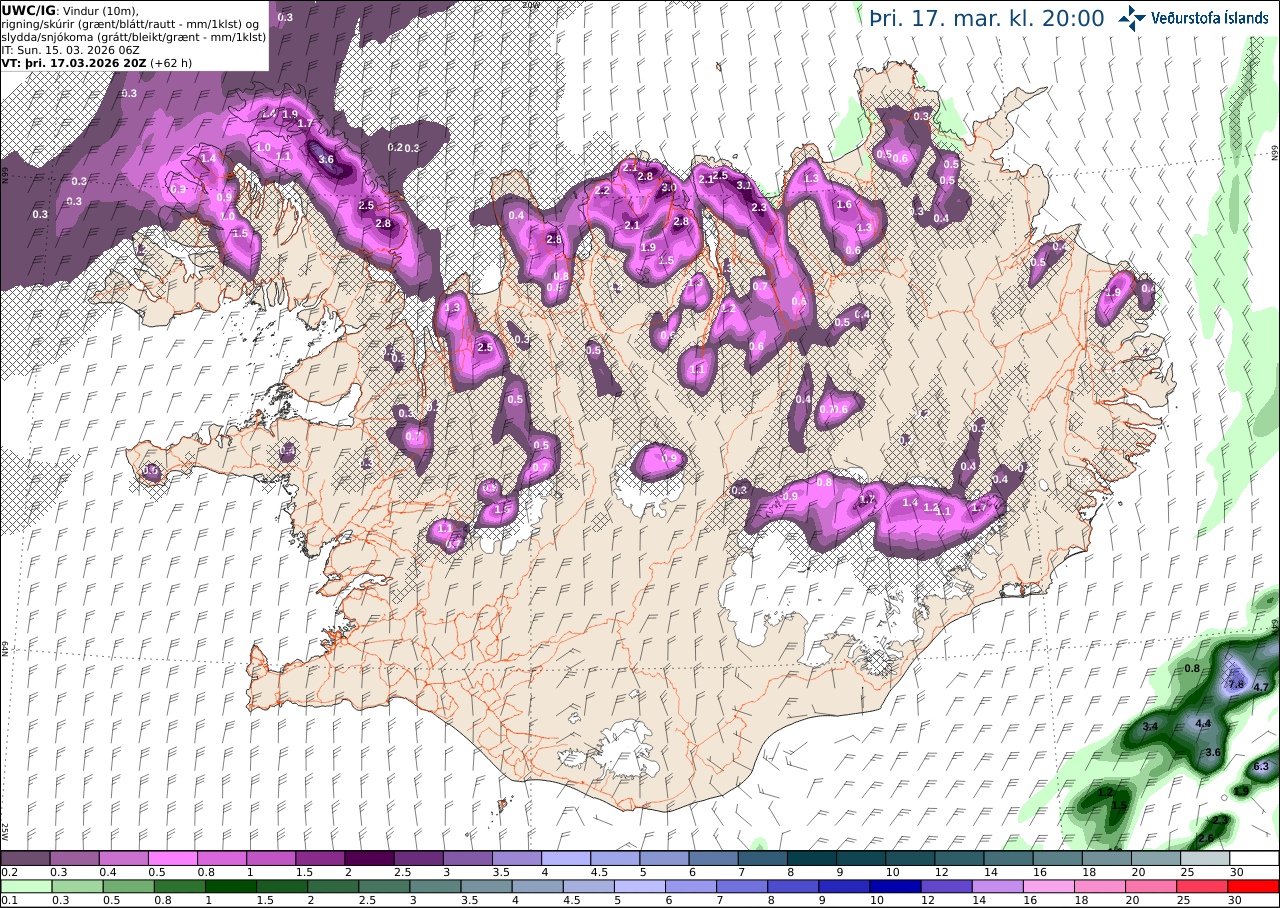The width and height of the screenshot is (1280, 908).
Task: Pick the pale green 0.1 swatch on the rain scale
Action: (x=25, y=886)
